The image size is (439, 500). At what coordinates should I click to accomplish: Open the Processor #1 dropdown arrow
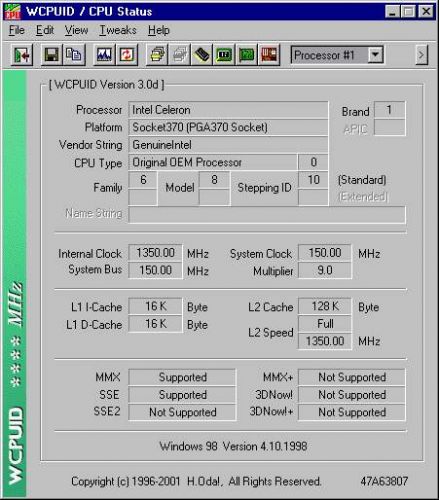coord(375,54)
